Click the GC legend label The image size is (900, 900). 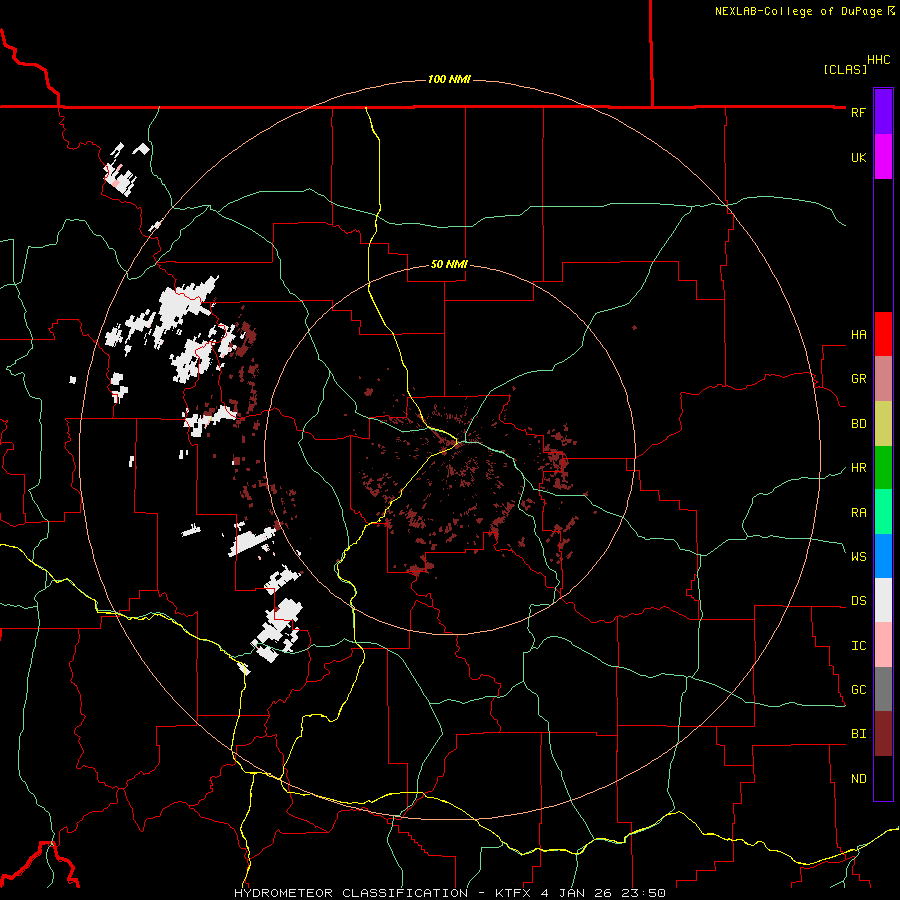click(x=858, y=690)
